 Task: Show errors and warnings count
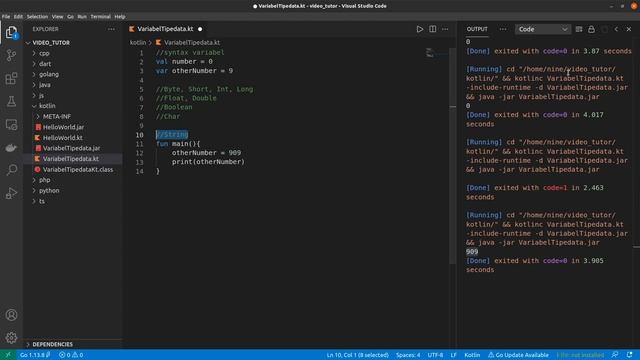pyautogui.click(x=71, y=355)
